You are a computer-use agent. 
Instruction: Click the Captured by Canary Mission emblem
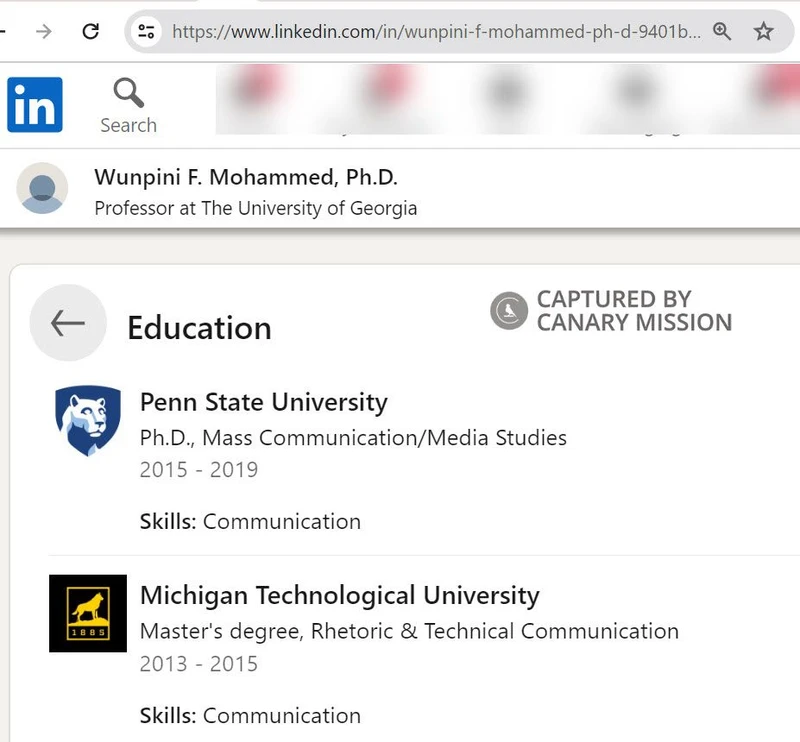pyautogui.click(x=510, y=310)
